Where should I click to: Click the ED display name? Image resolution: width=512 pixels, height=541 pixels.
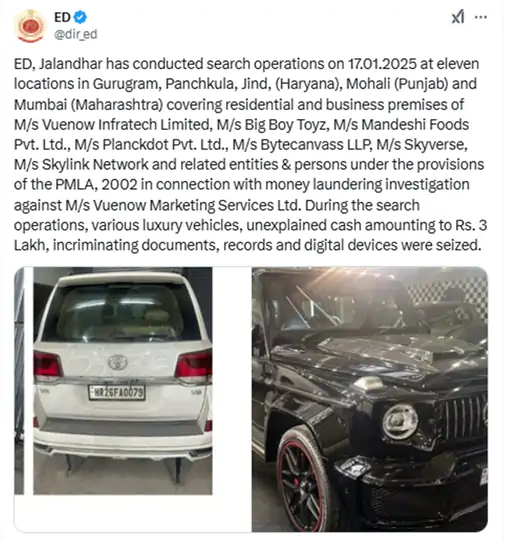pyautogui.click(x=62, y=17)
